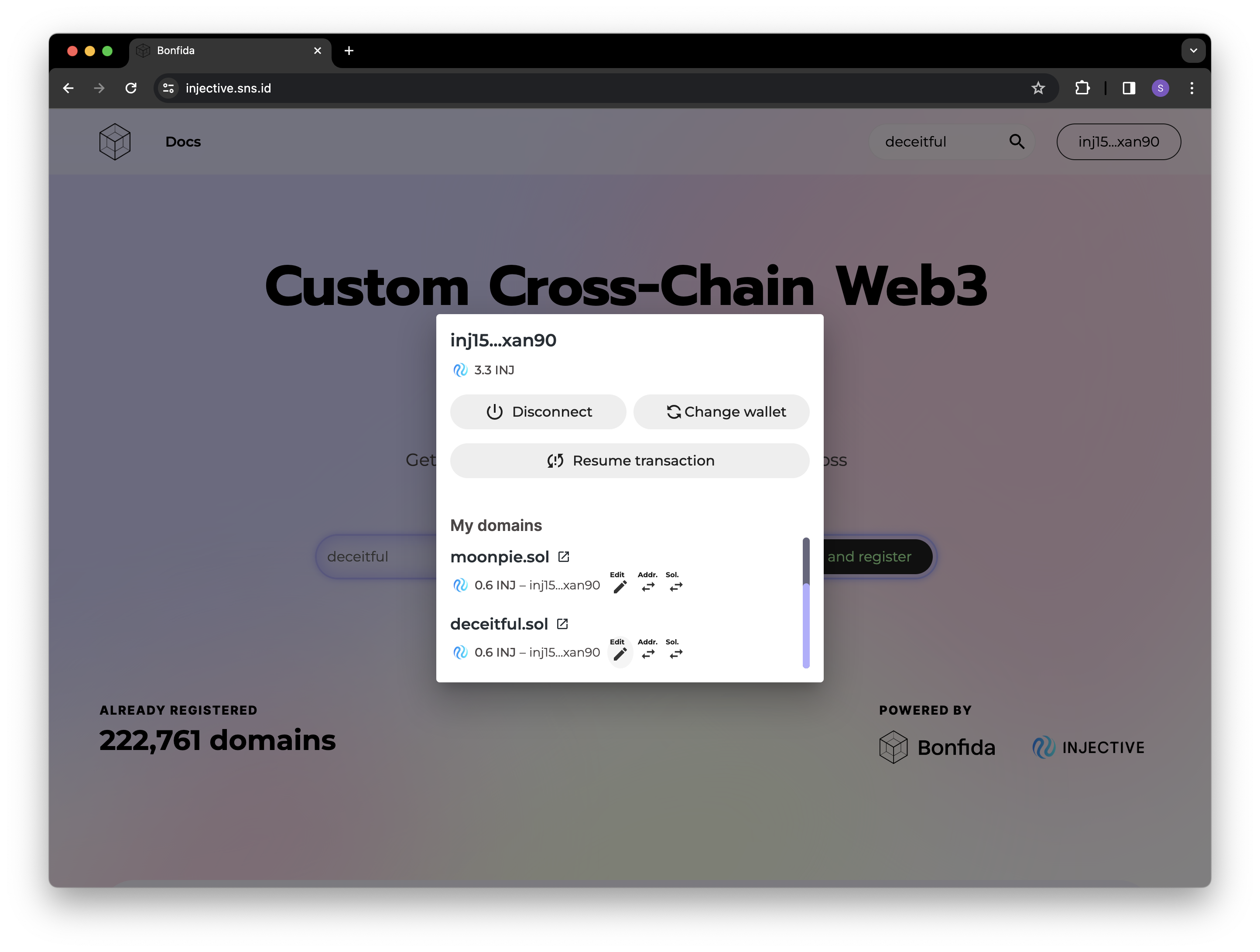This screenshot has width=1260, height=952.
Task: Click Sol. swap icon for deceitful.sol
Action: click(x=675, y=654)
